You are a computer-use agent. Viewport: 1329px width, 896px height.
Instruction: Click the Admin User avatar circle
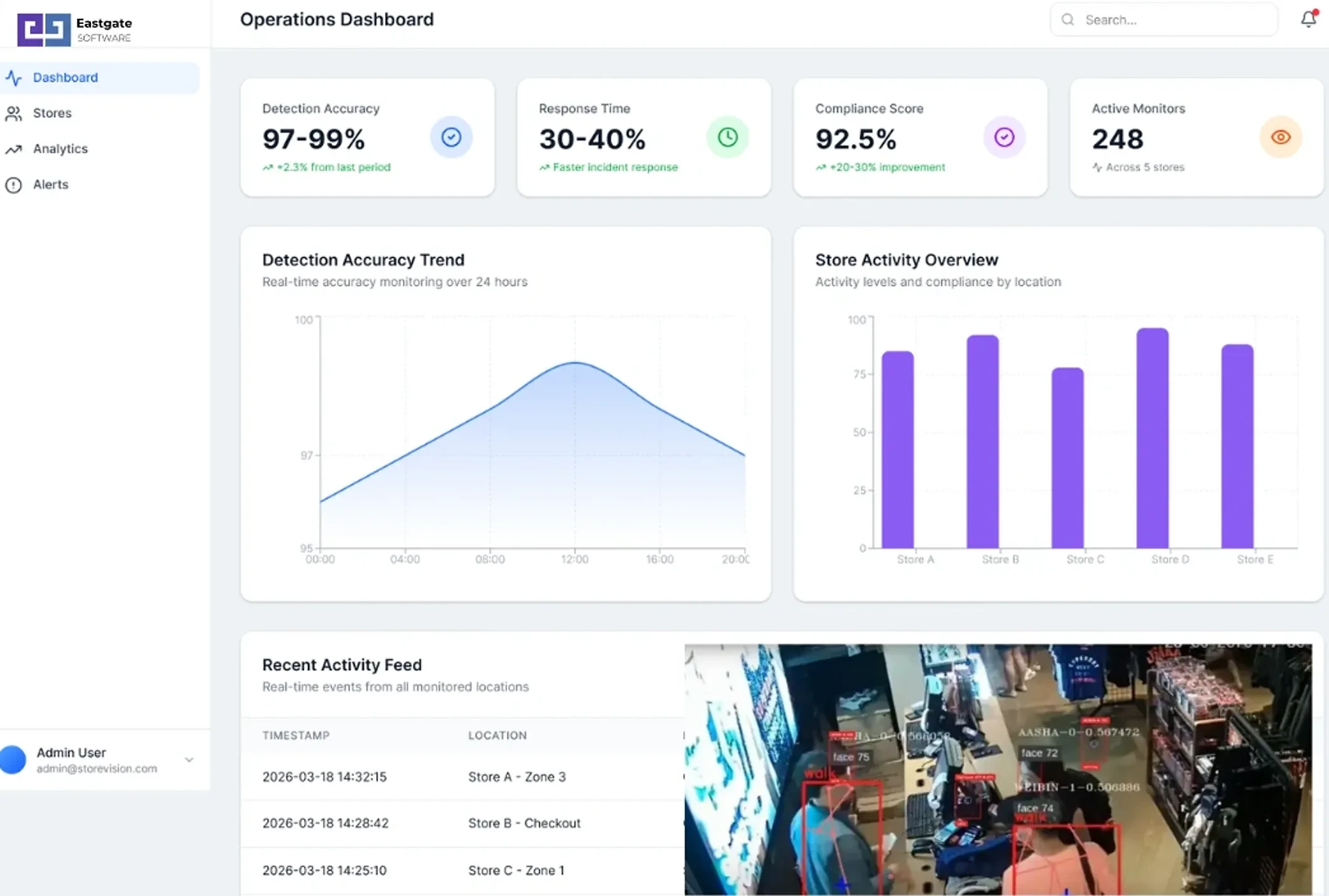click(13, 759)
